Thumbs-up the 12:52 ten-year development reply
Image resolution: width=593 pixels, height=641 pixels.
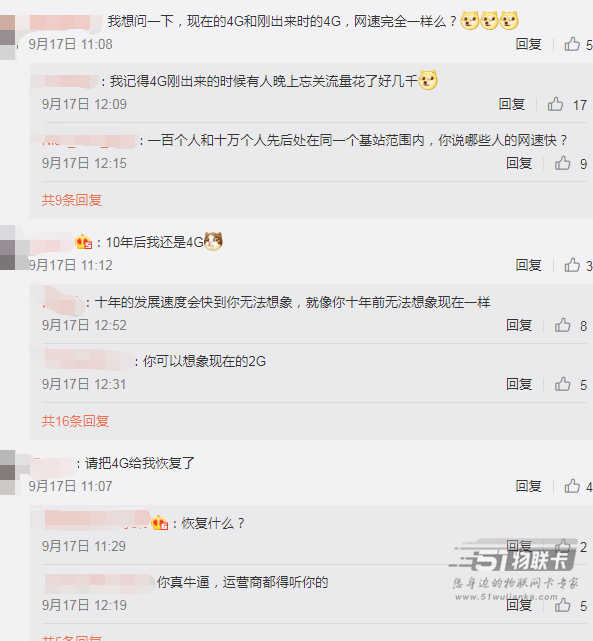click(563, 325)
